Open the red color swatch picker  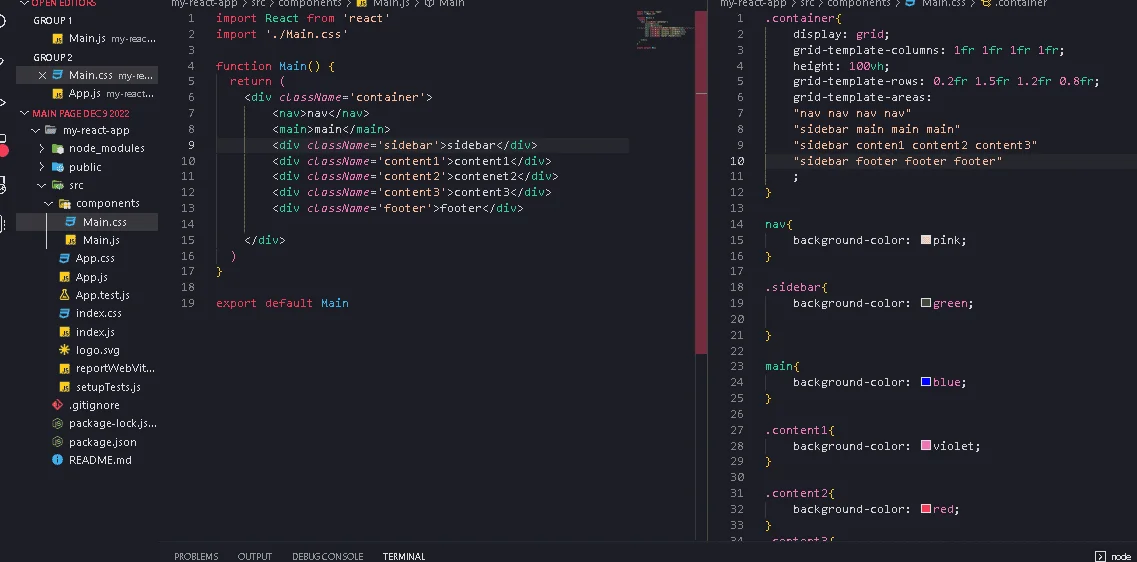(925, 509)
